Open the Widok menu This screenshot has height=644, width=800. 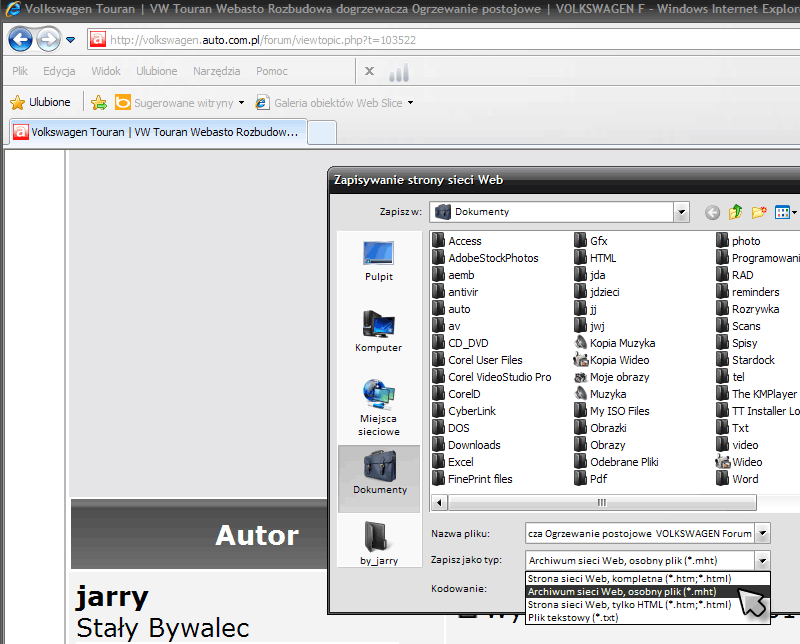[x=106, y=71]
